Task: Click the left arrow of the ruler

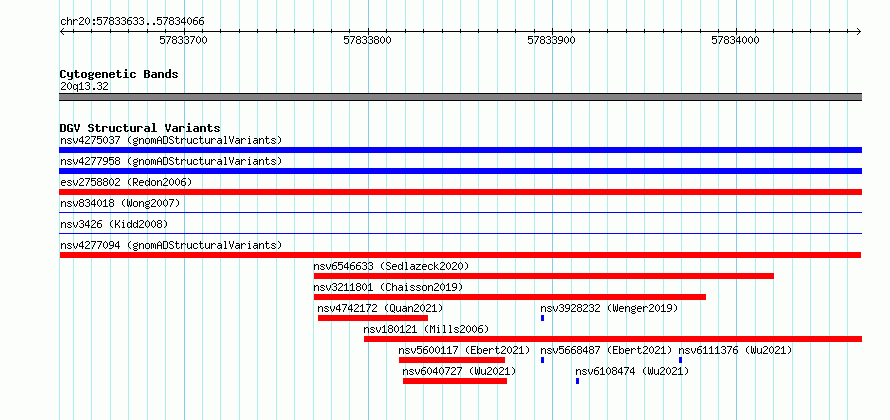Action: 62,31
